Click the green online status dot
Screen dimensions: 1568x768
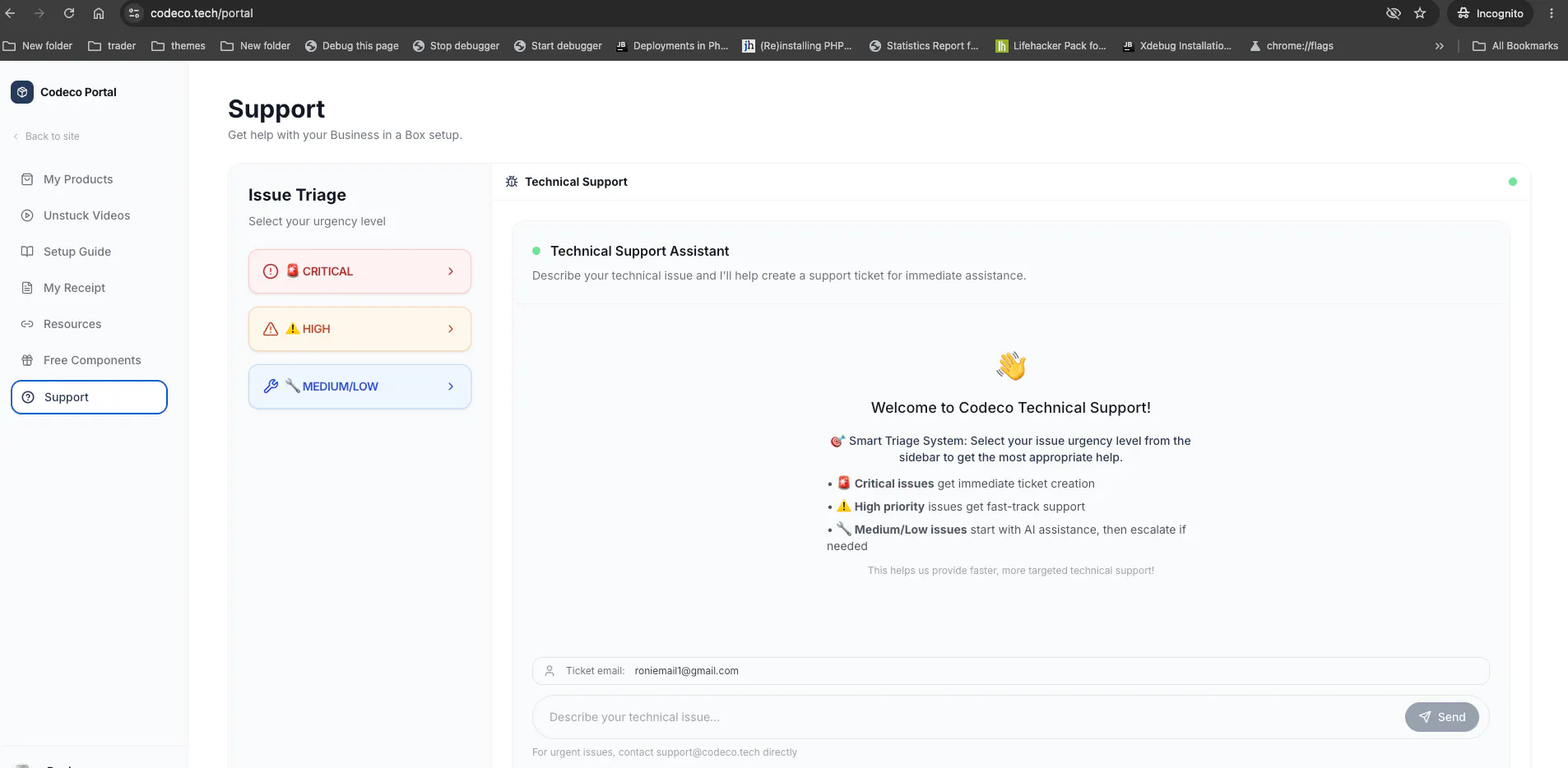point(1512,182)
